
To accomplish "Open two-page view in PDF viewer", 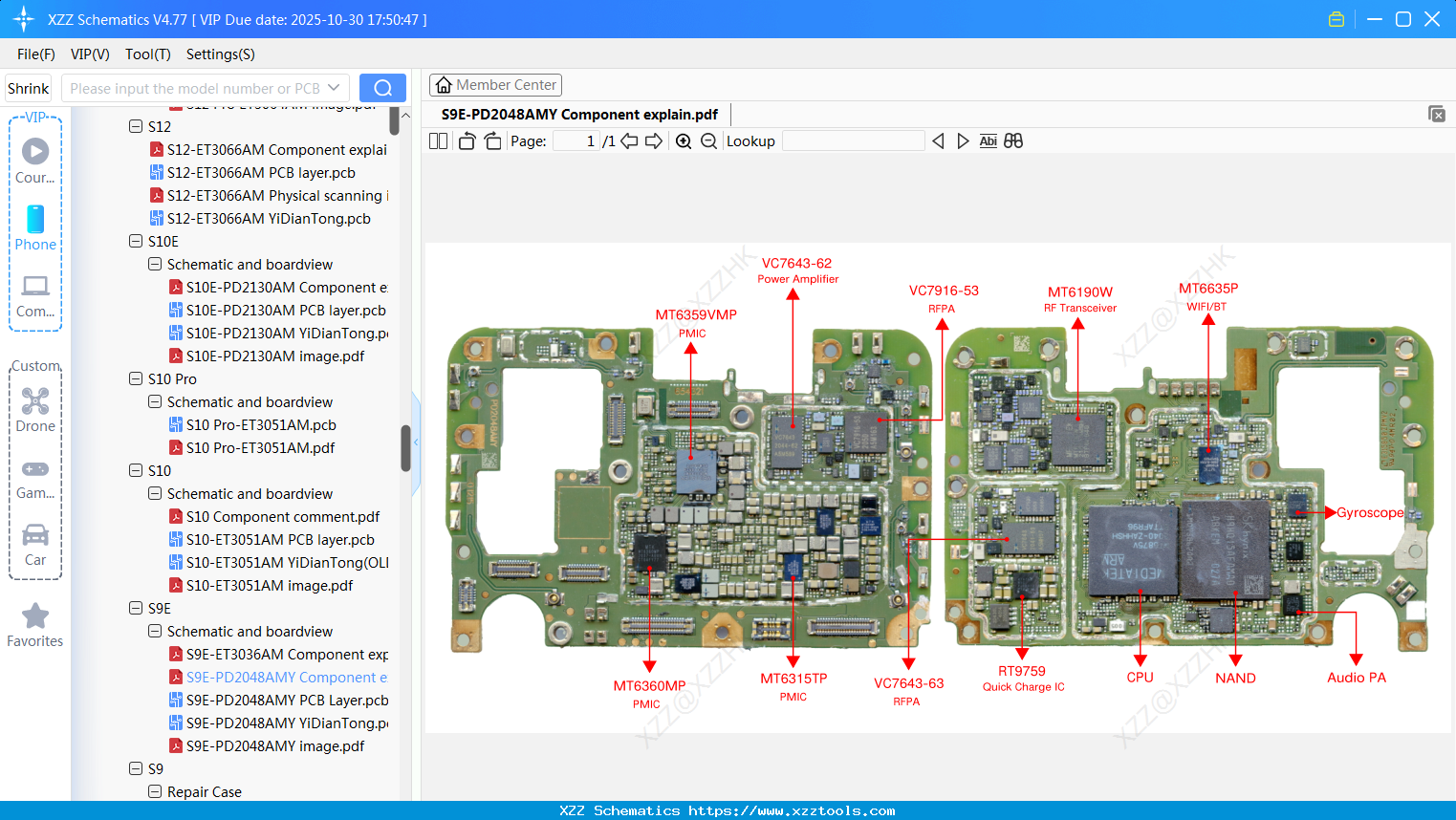I will point(438,140).
